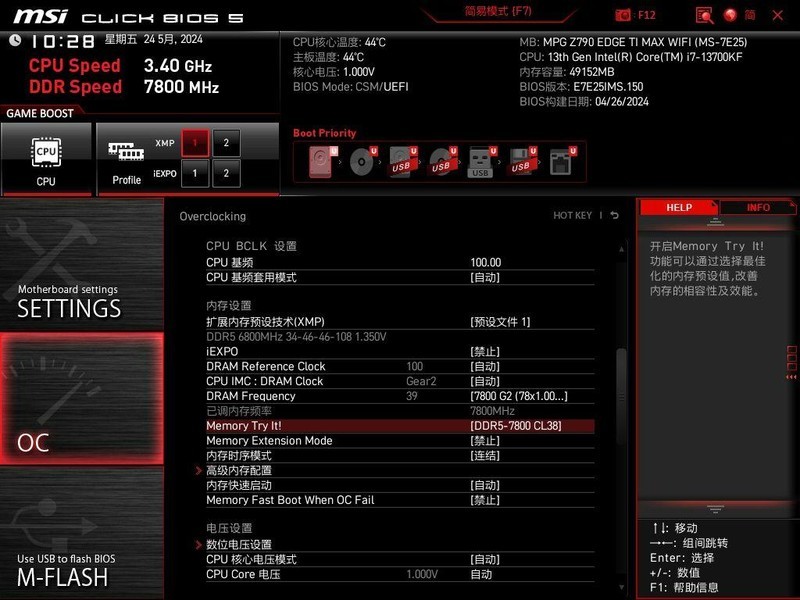The width and height of the screenshot is (800, 600).
Task: Switch to the INFO tab on right panel
Action: 758,207
